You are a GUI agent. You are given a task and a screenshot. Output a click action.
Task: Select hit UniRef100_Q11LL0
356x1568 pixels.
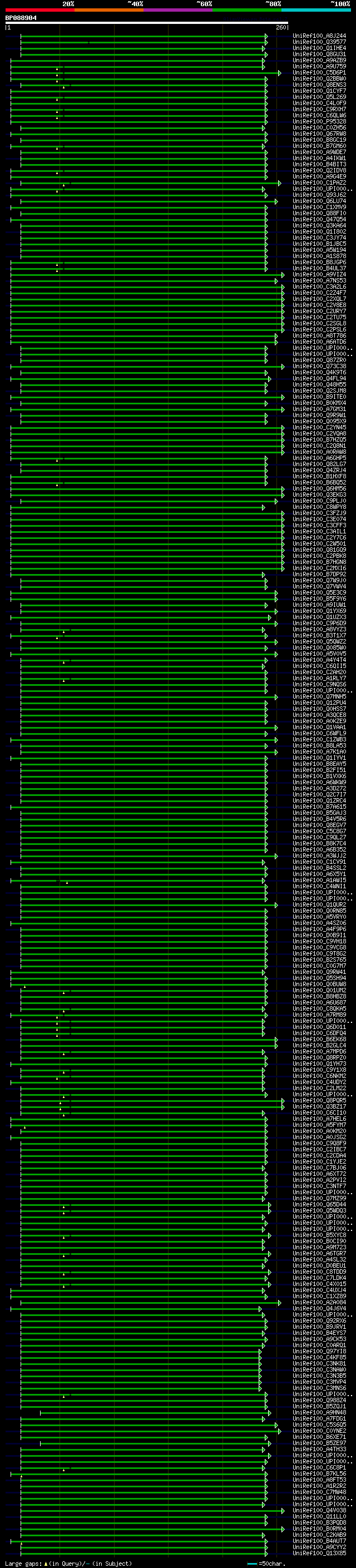coord(319,1516)
